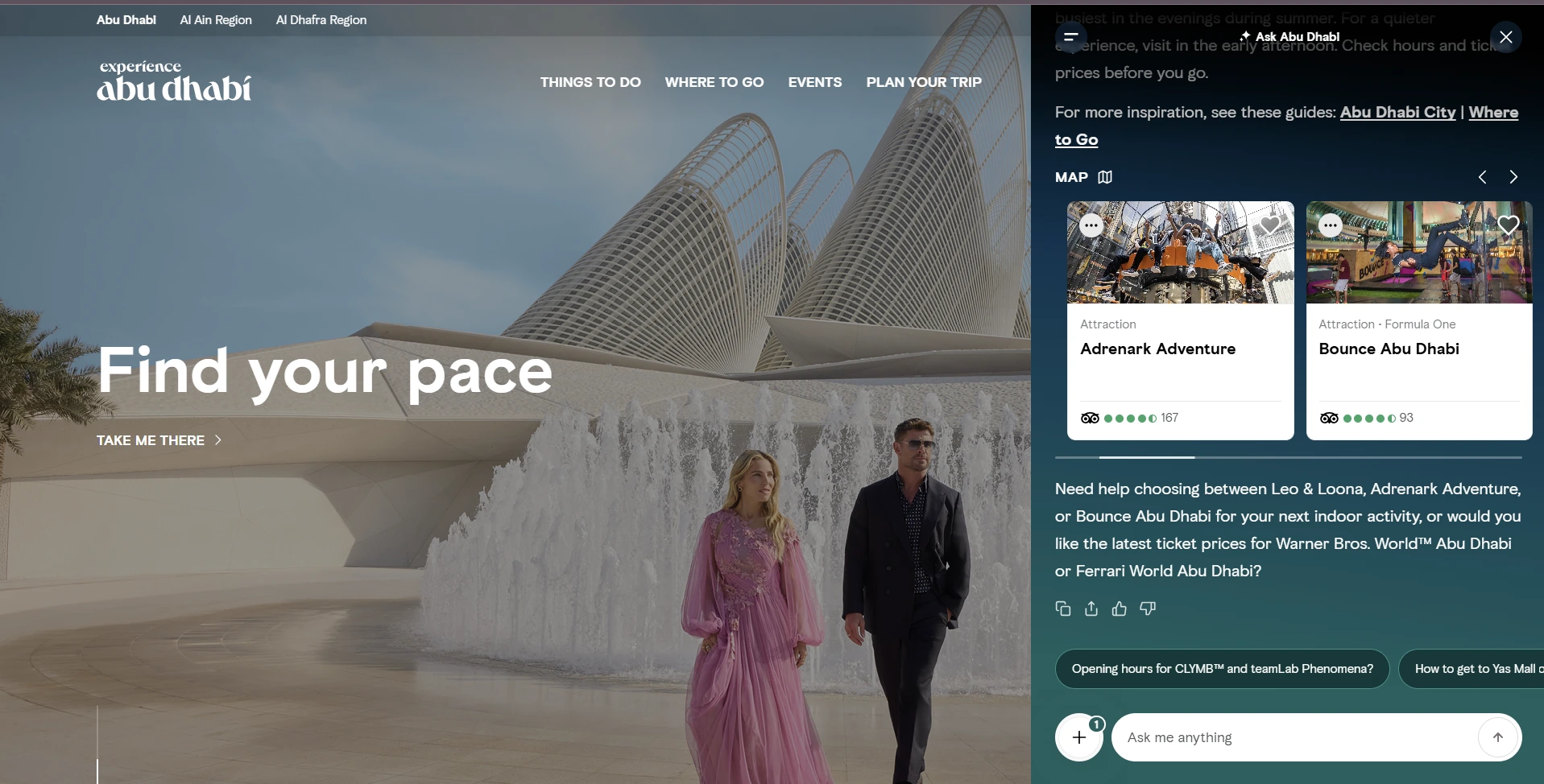This screenshot has width=1544, height=784.
Task: Send the message with the up arrow button
Action: (1498, 737)
